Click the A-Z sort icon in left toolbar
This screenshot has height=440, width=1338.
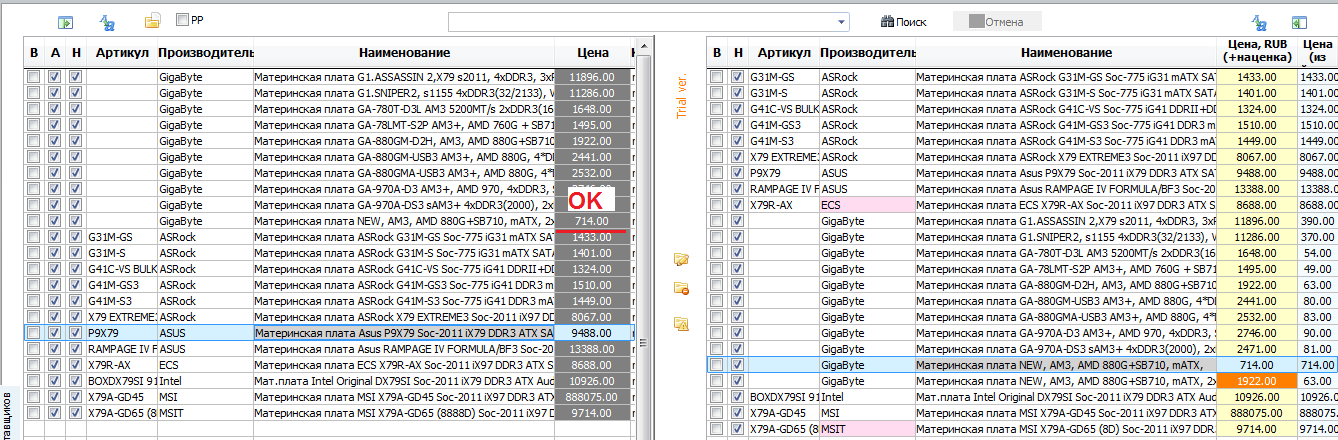tap(107, 21)
